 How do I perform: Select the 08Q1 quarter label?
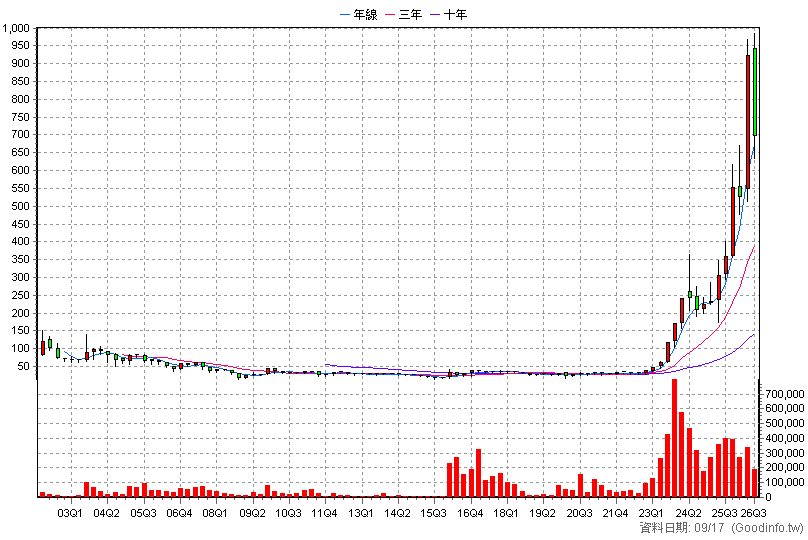click(x=215, y=513)
